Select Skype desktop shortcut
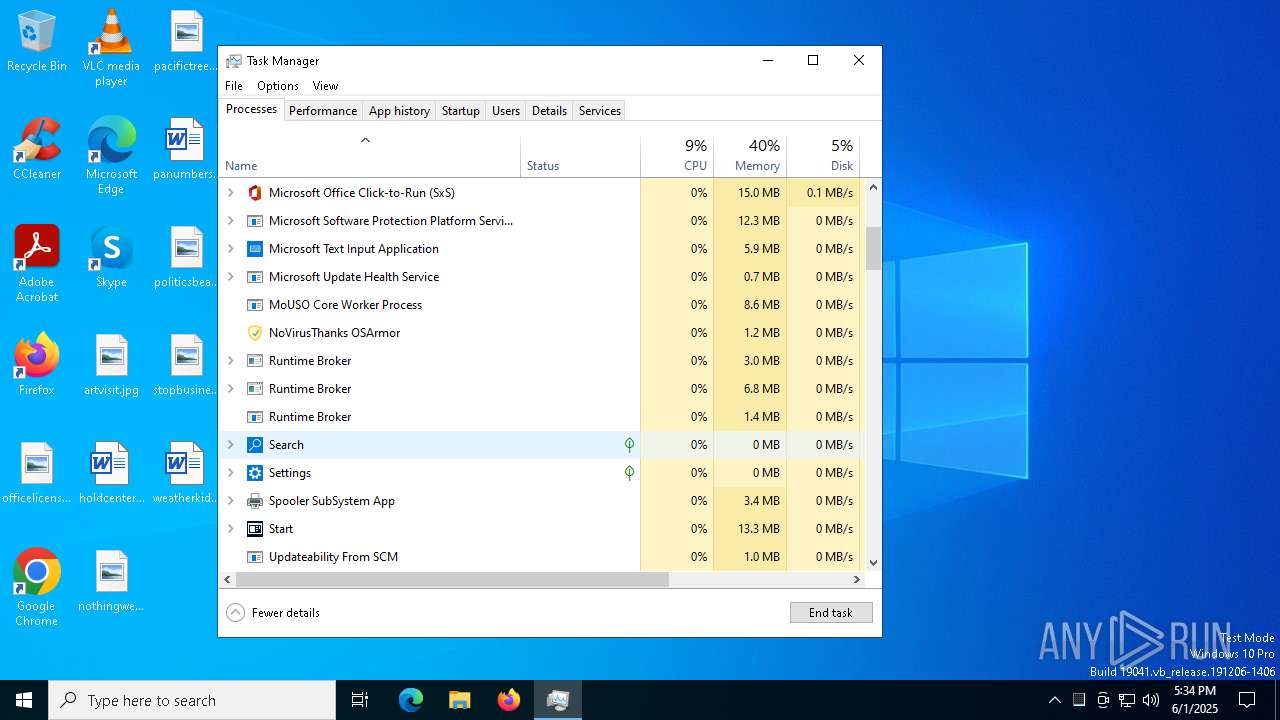Image resolution: width=1280 pixels, height=720 pixels. click(x=111, y=256)
